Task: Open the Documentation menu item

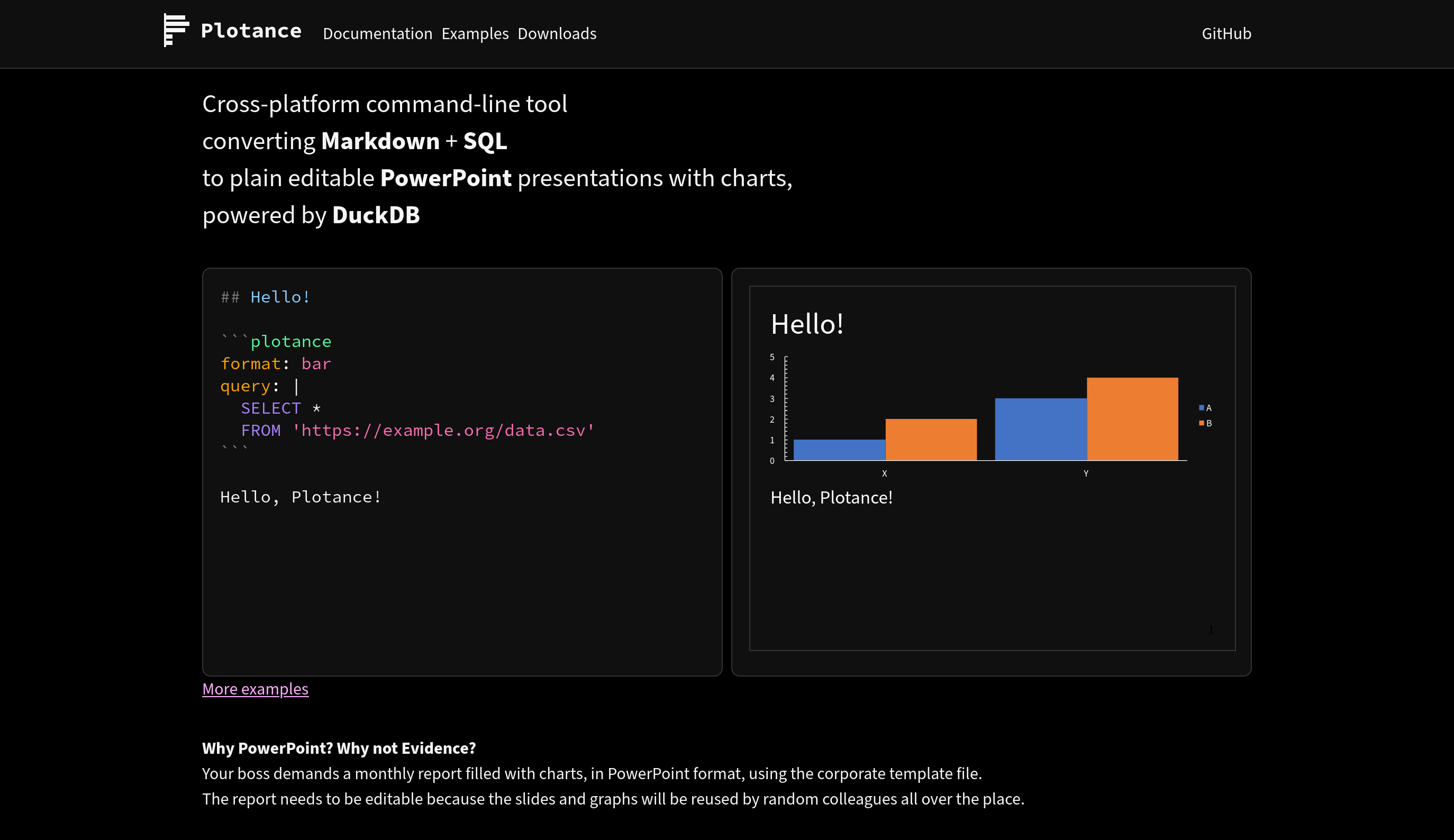Action: click(377, 33)
